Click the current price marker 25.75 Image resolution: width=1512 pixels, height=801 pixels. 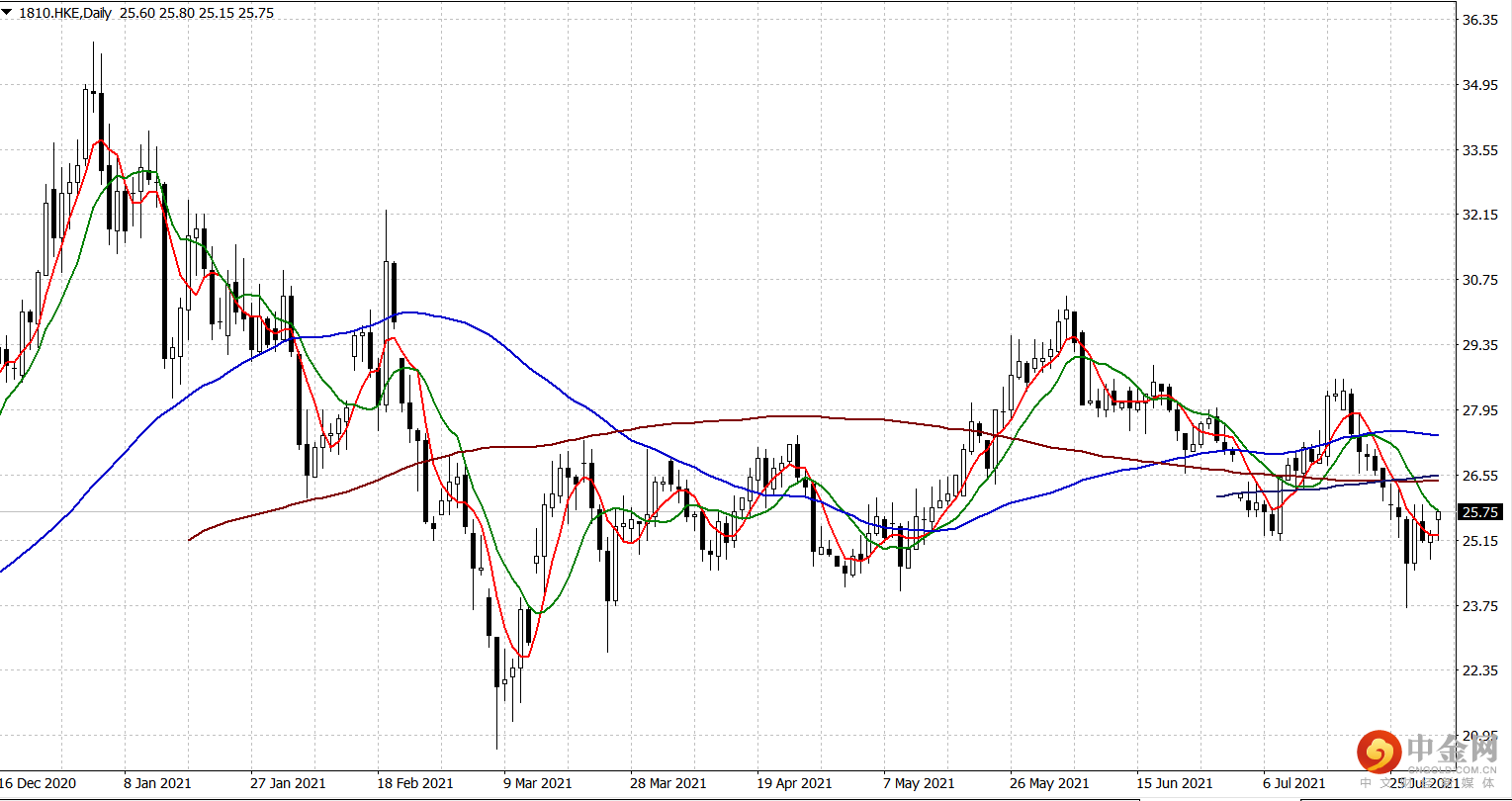tap(1480, 511)
